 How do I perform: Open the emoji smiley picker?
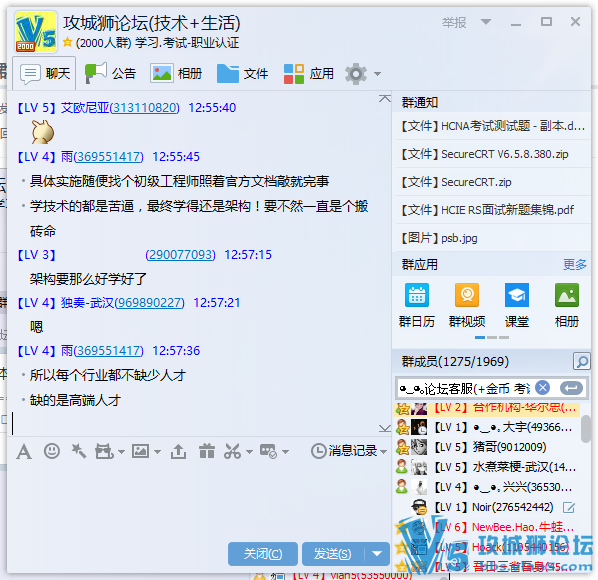(x=51, y=451)
